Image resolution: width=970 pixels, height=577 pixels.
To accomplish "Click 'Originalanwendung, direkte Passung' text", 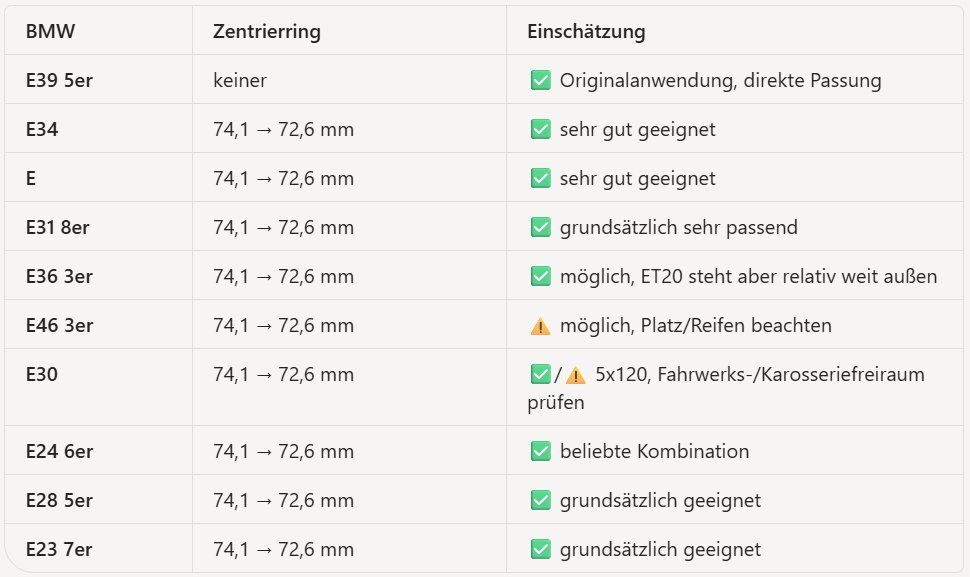I will pos(721,80).
